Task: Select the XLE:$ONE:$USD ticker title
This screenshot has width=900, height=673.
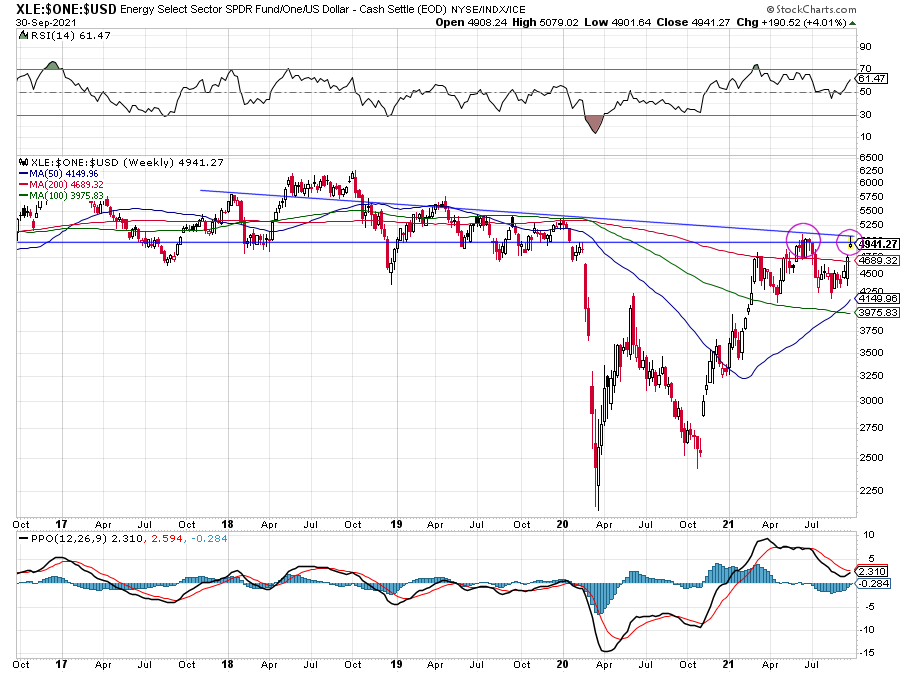Action: tap(66, 9)
